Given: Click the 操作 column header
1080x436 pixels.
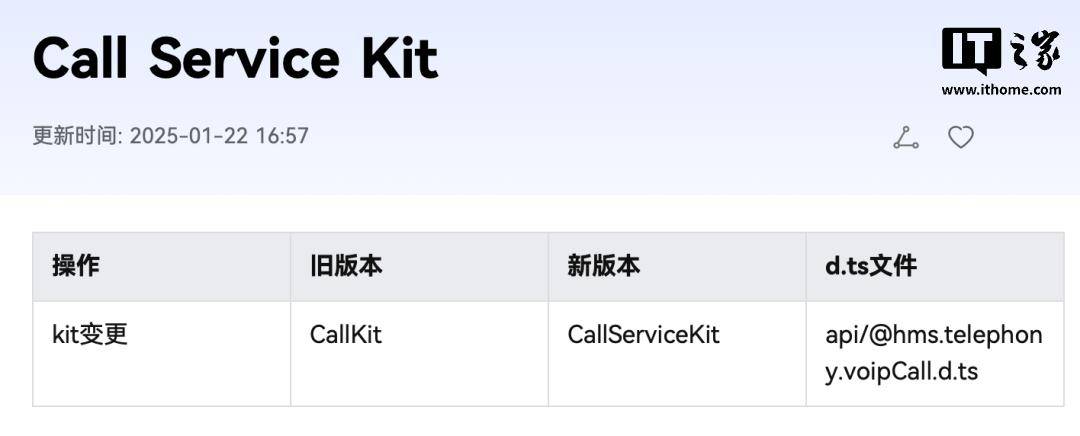Looking at the screenshot, I should [76, 266].
